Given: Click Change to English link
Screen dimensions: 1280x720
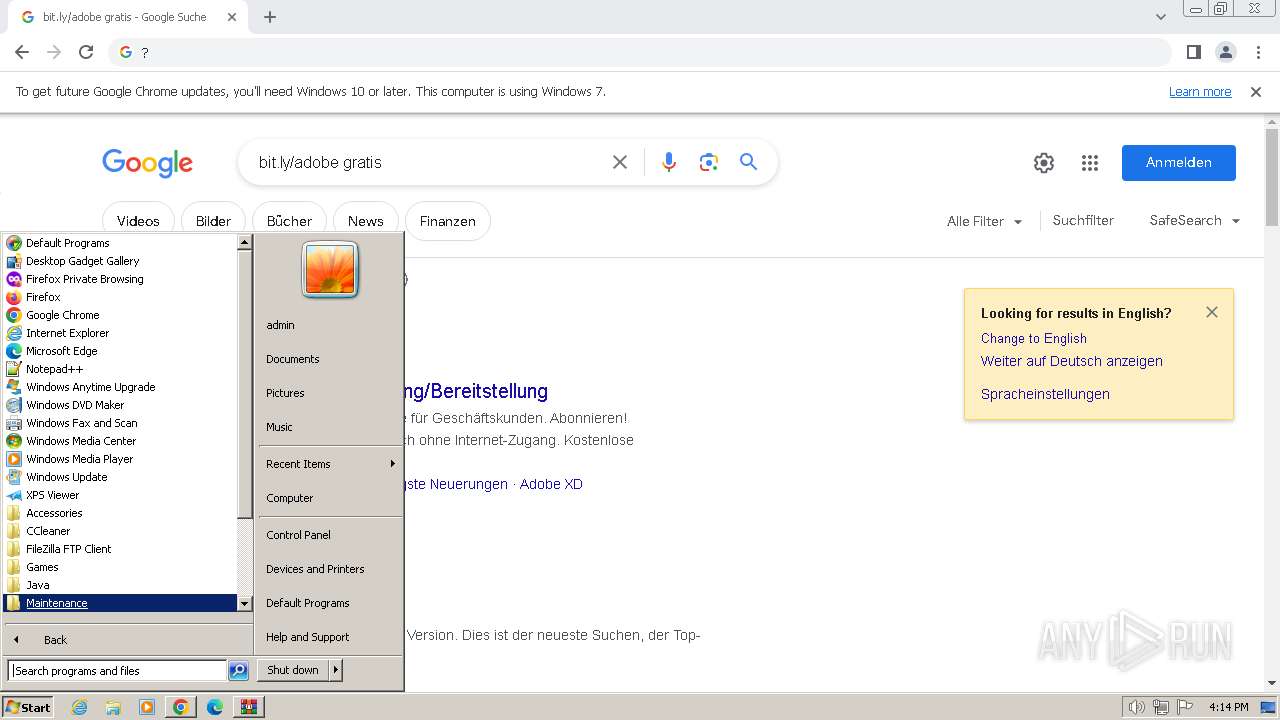Looking at the screenshot, I should [x=1033, y=339].
